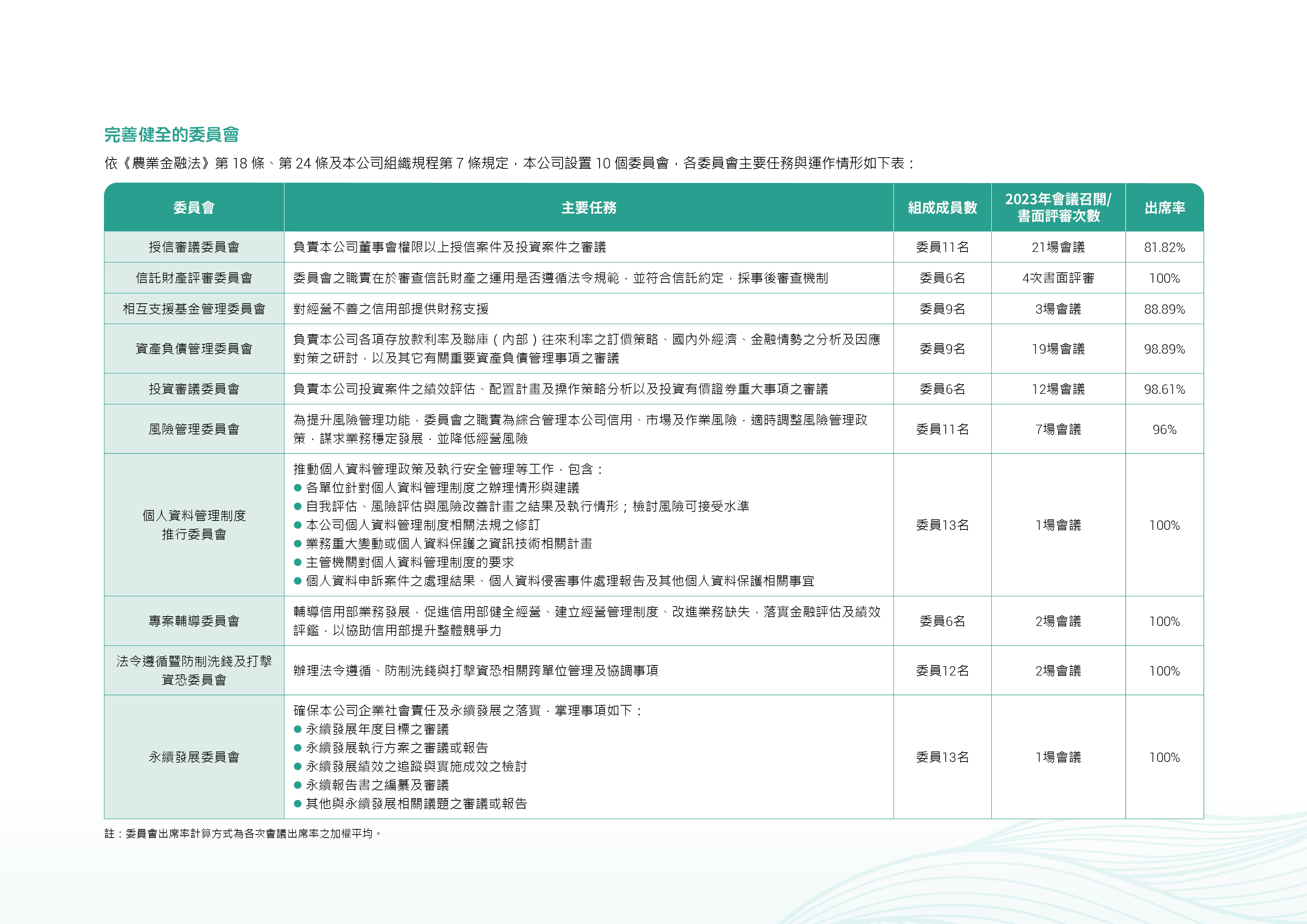
Task: Select the 相互支援基金管理委員會 cell
Action: 194,308
